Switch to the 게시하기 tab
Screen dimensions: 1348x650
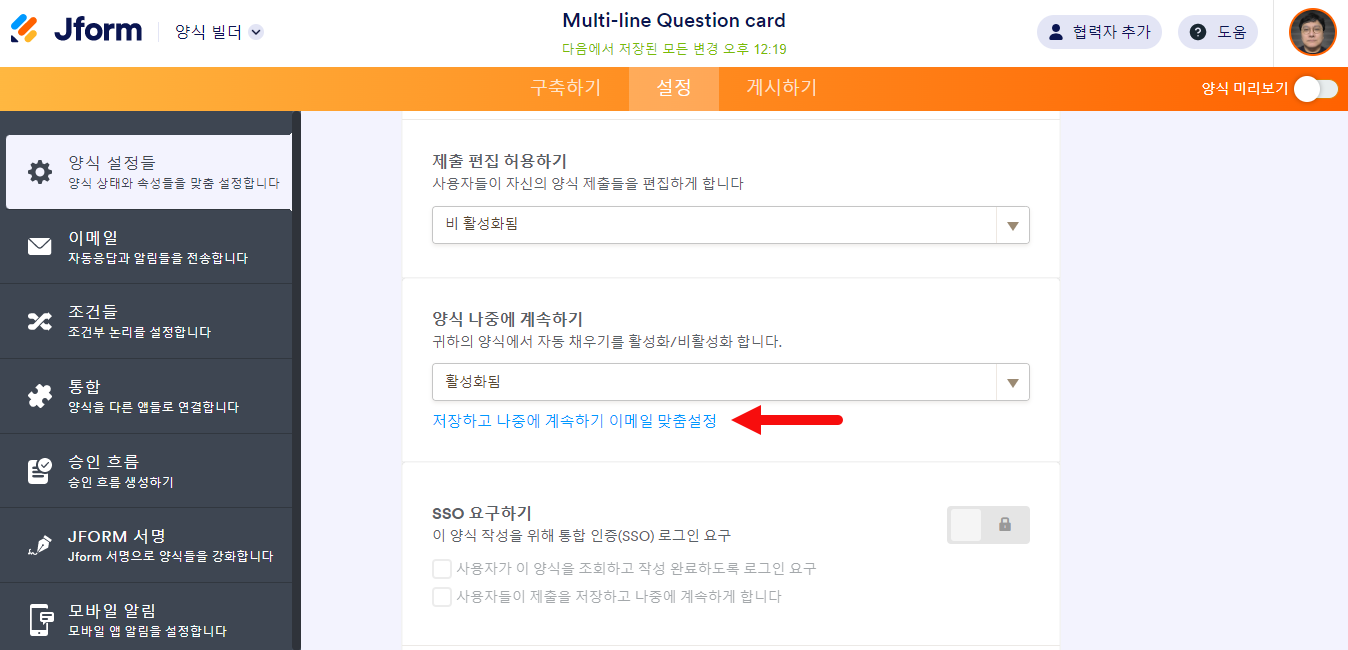pos(781,88)
